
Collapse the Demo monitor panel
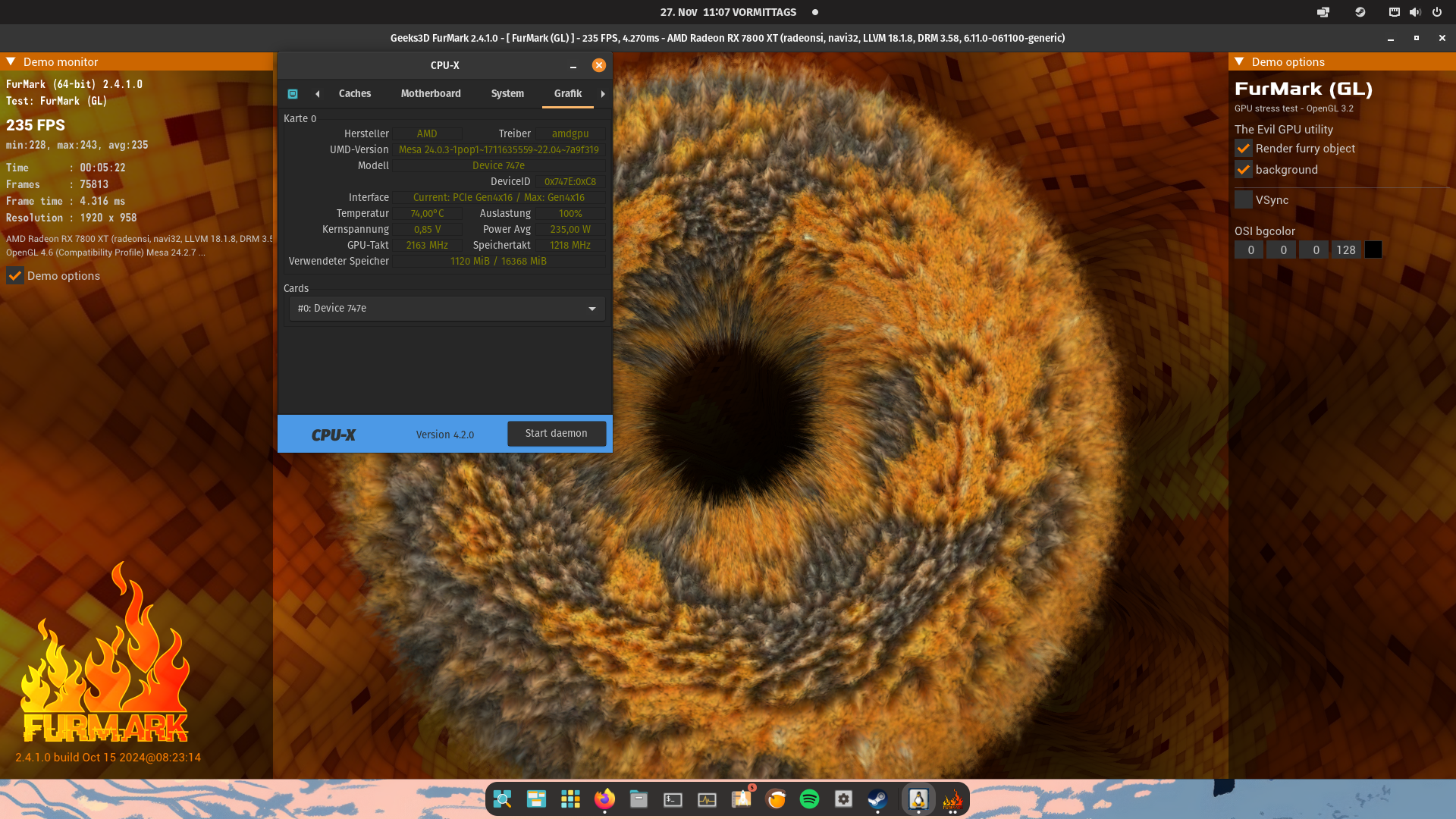tap(11, 61)
